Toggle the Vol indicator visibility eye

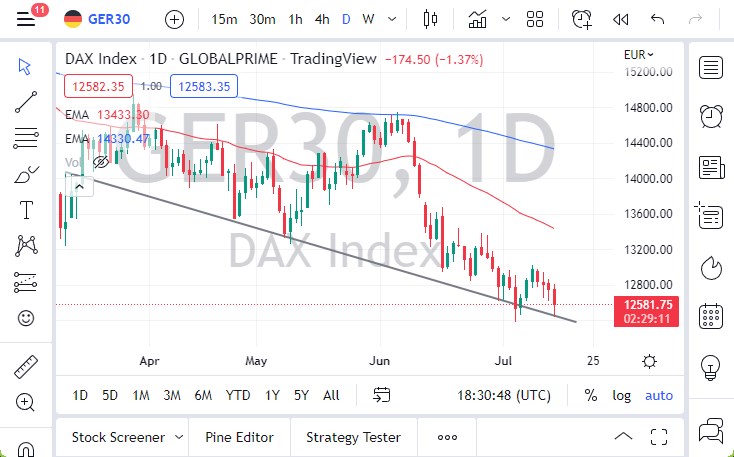pos(100,161)
